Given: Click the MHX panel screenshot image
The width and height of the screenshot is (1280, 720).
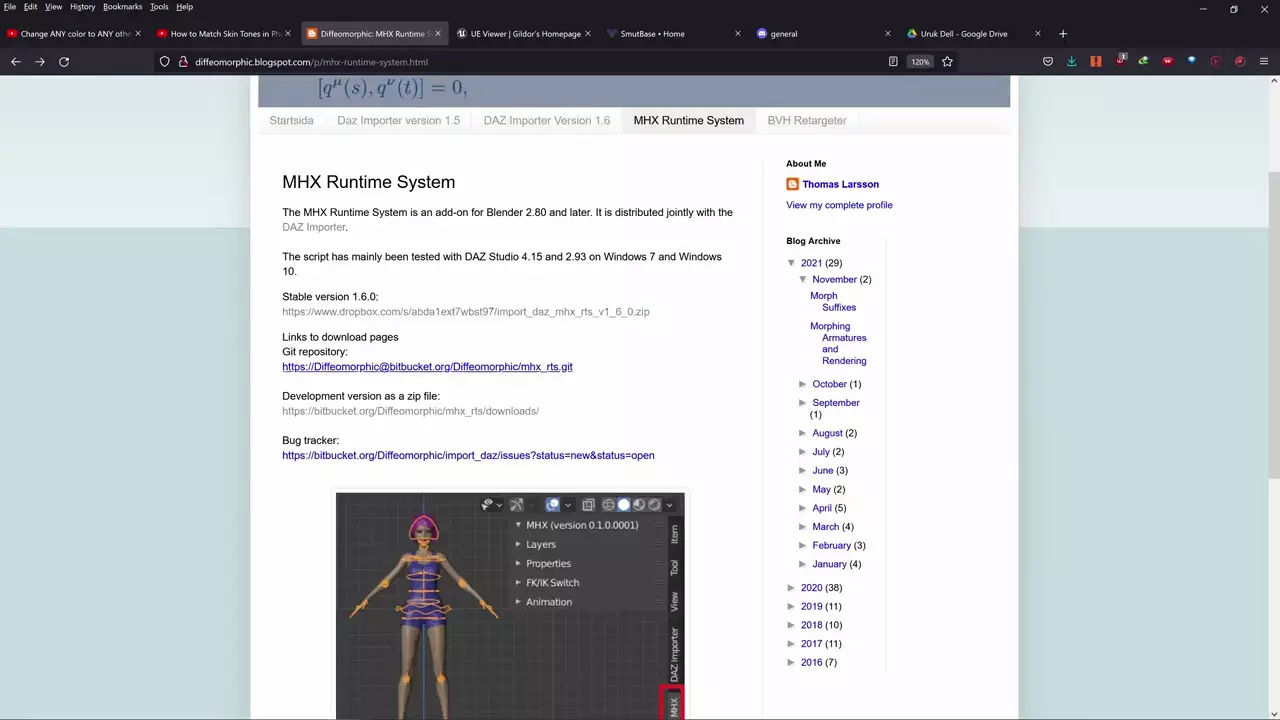Looking at the screenshot, I should [x=509, y=605].
